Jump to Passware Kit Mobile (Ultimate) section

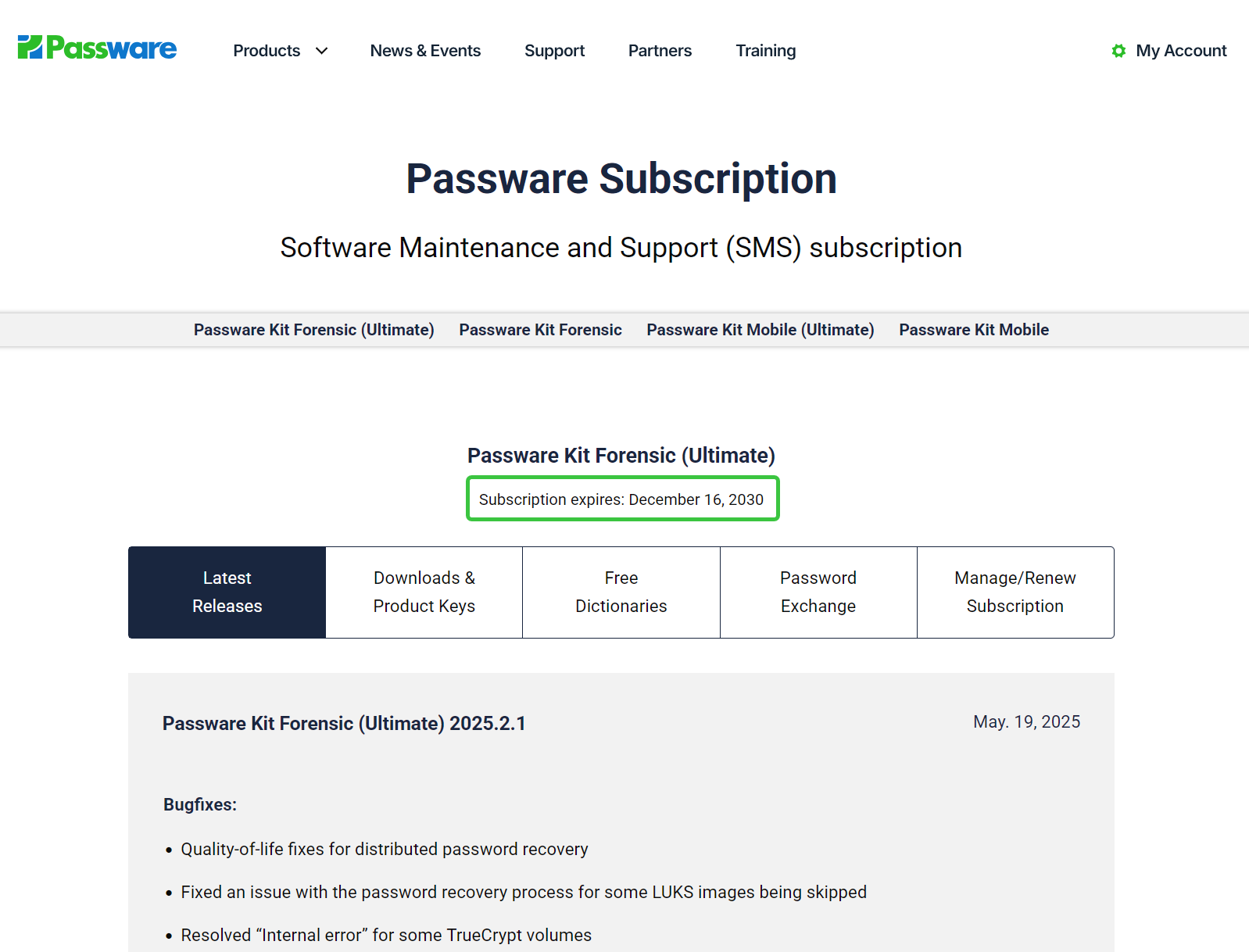click(x=760, y=330)
